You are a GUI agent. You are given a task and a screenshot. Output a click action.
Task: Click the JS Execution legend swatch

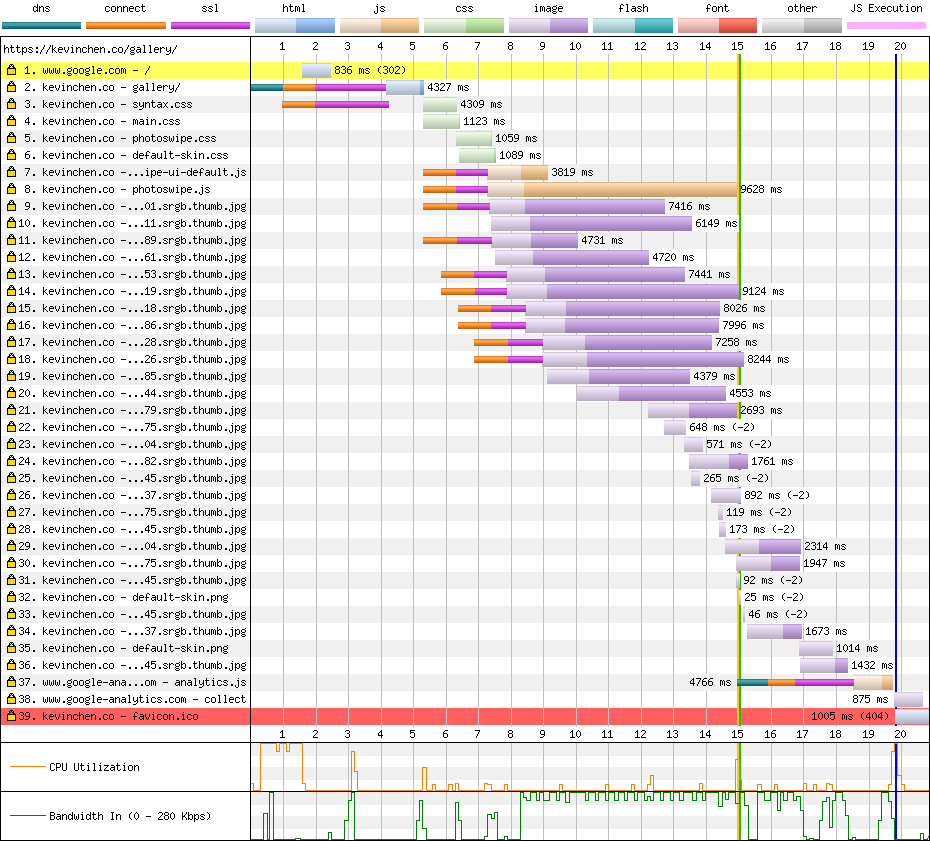(886, 25)
